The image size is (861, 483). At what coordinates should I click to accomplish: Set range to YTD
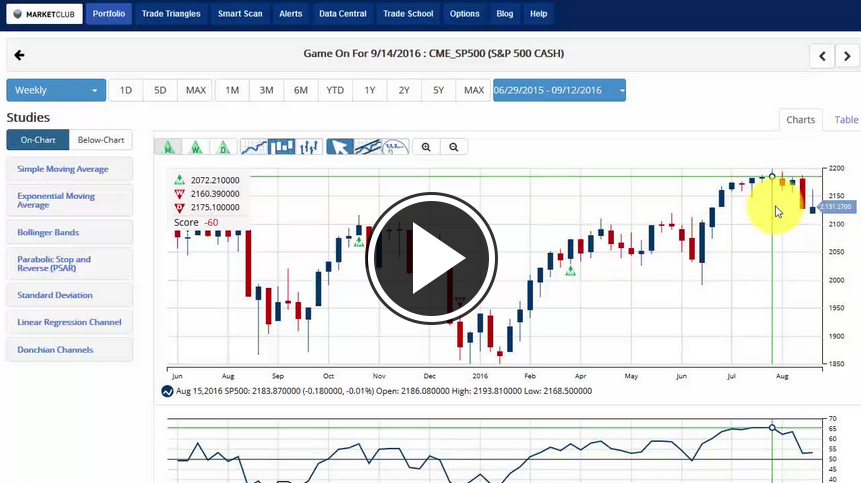click(x=335, y=90)
